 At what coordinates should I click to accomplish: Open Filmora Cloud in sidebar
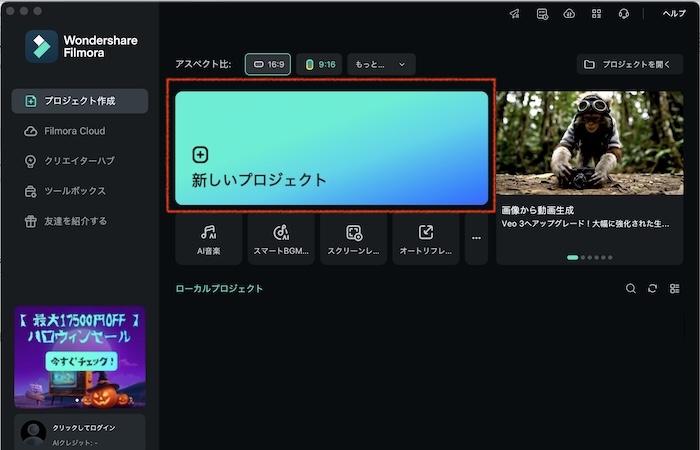pyautogui.click(x=80, y=131)
